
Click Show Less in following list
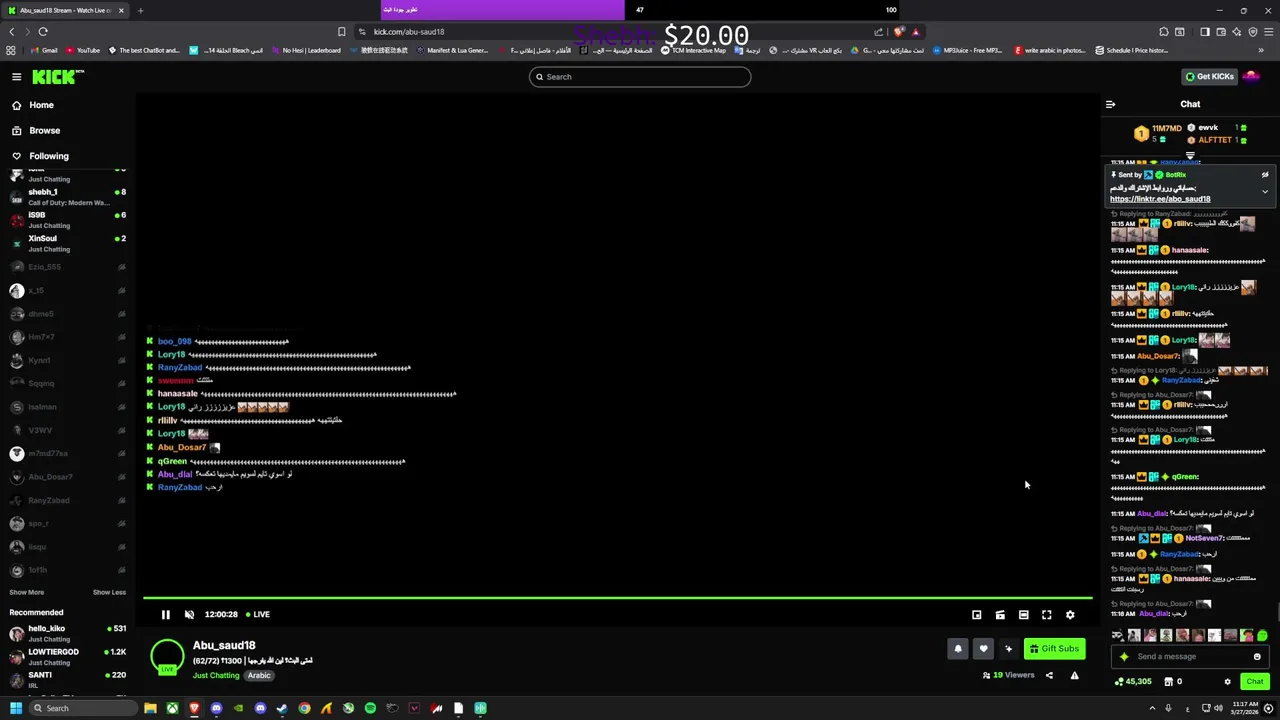[109, 592]
